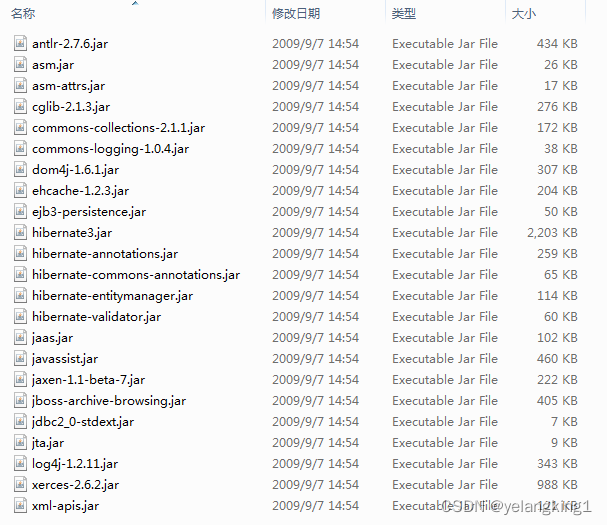Image resolution: width=607 pixels, height=525 pixels.
Task: Select the jaas.jar file icon
Action: (20, 337)
